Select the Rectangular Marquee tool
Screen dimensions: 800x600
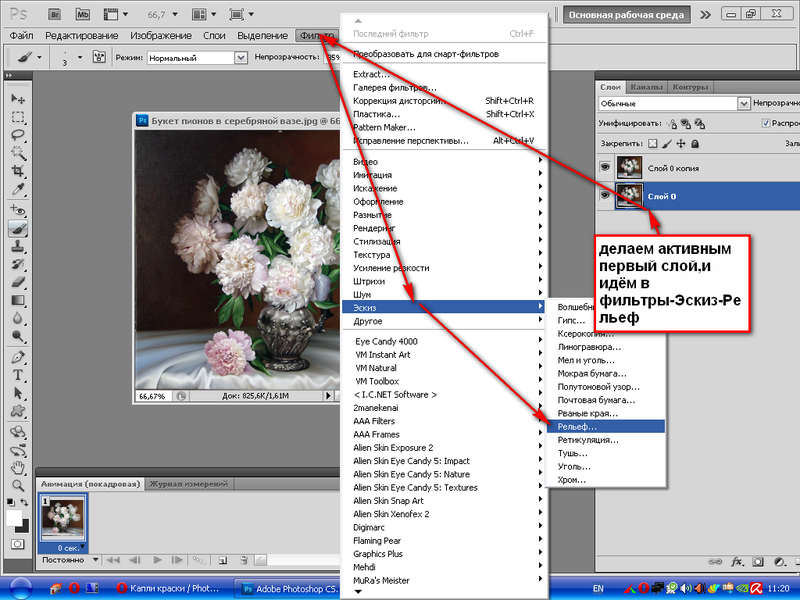tap(18, 117)
